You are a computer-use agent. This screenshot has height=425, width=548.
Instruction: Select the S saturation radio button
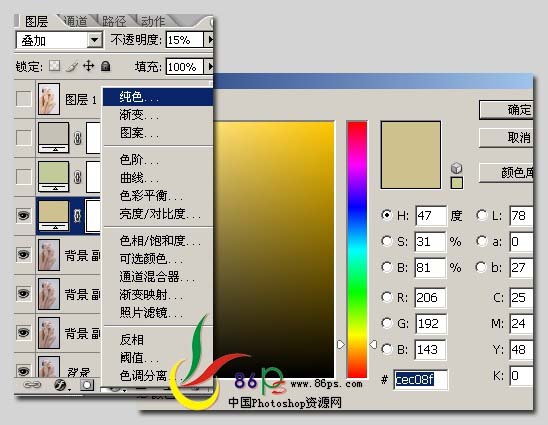pyautogui.click(x=387, y=241)
